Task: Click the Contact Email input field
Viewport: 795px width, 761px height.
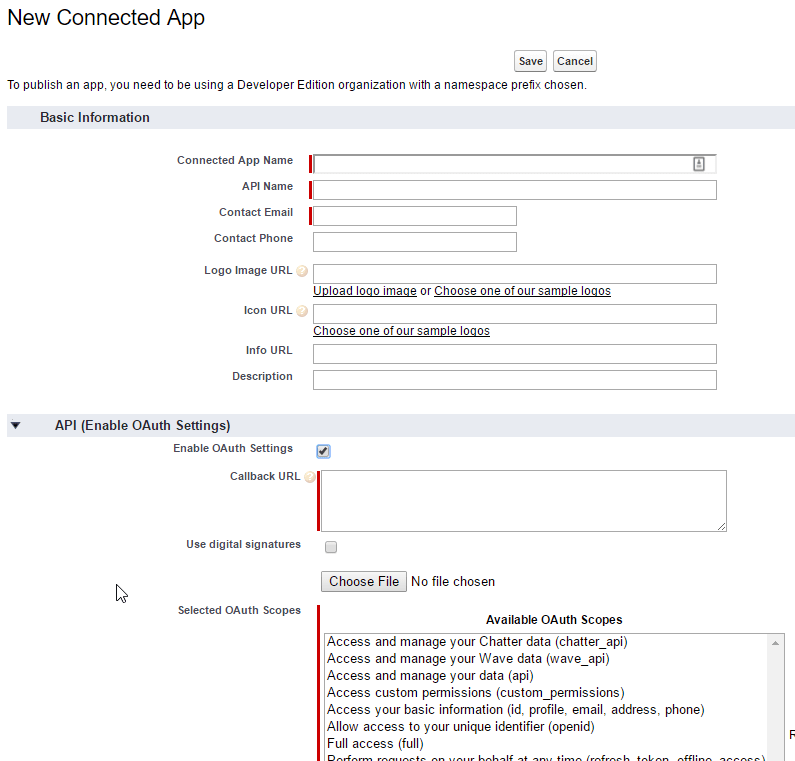Action: tap(415, 216)
